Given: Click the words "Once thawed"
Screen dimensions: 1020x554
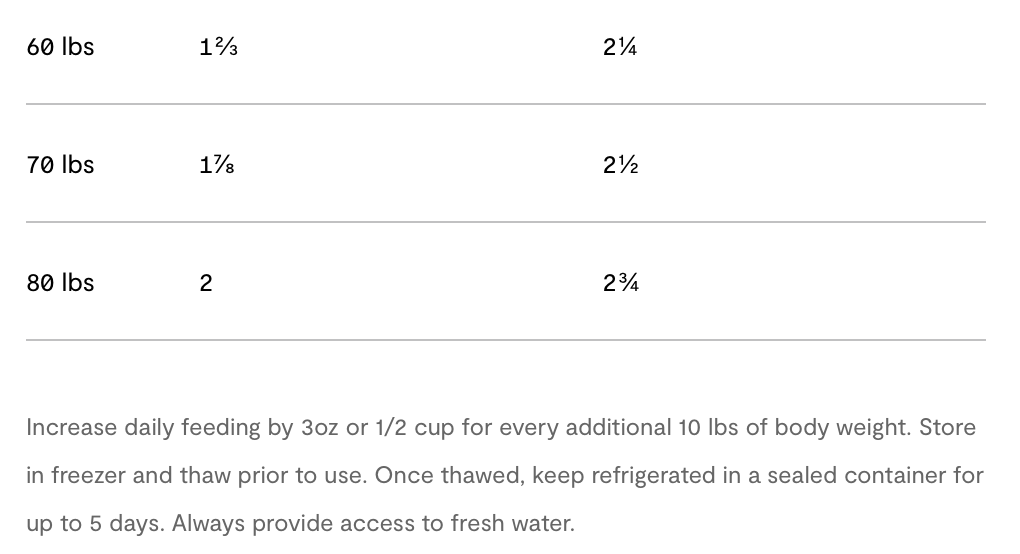Looking at the screenshot, I should [449, 475].
